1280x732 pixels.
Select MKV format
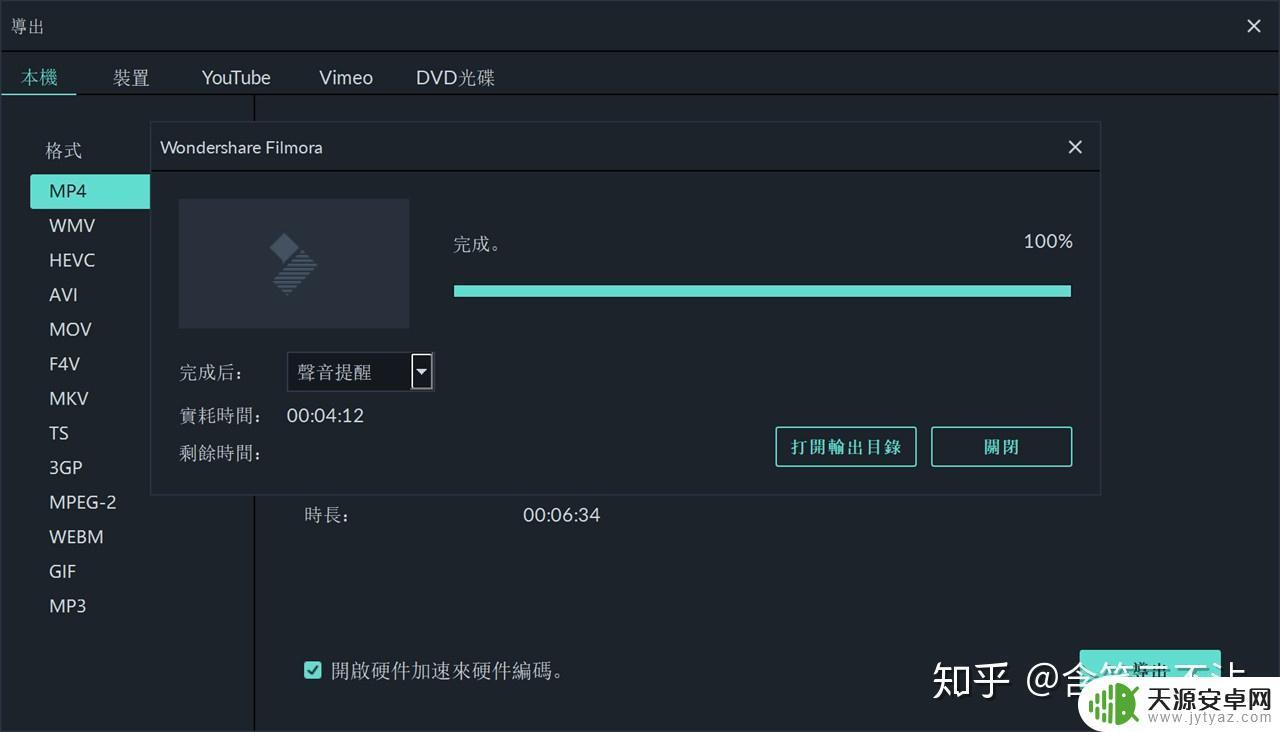(69, 398)
